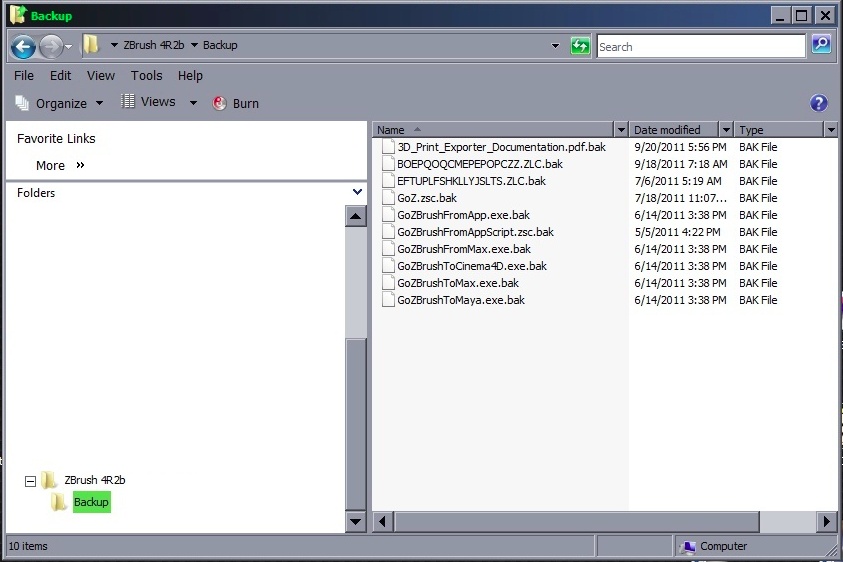Select 3D_Print_Exporter_Documentation.pdf.bak file

click(x=501, y=147)
